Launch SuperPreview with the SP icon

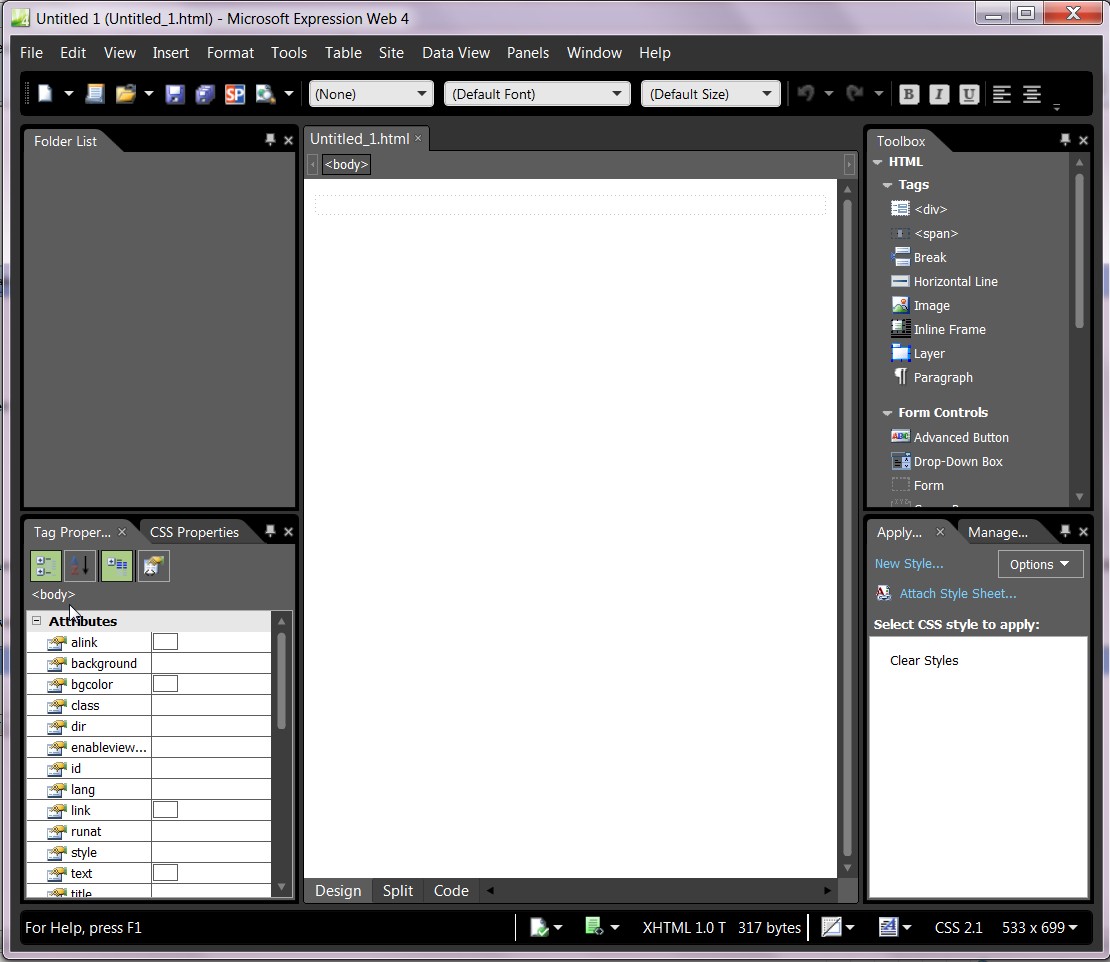pos(235,93)
